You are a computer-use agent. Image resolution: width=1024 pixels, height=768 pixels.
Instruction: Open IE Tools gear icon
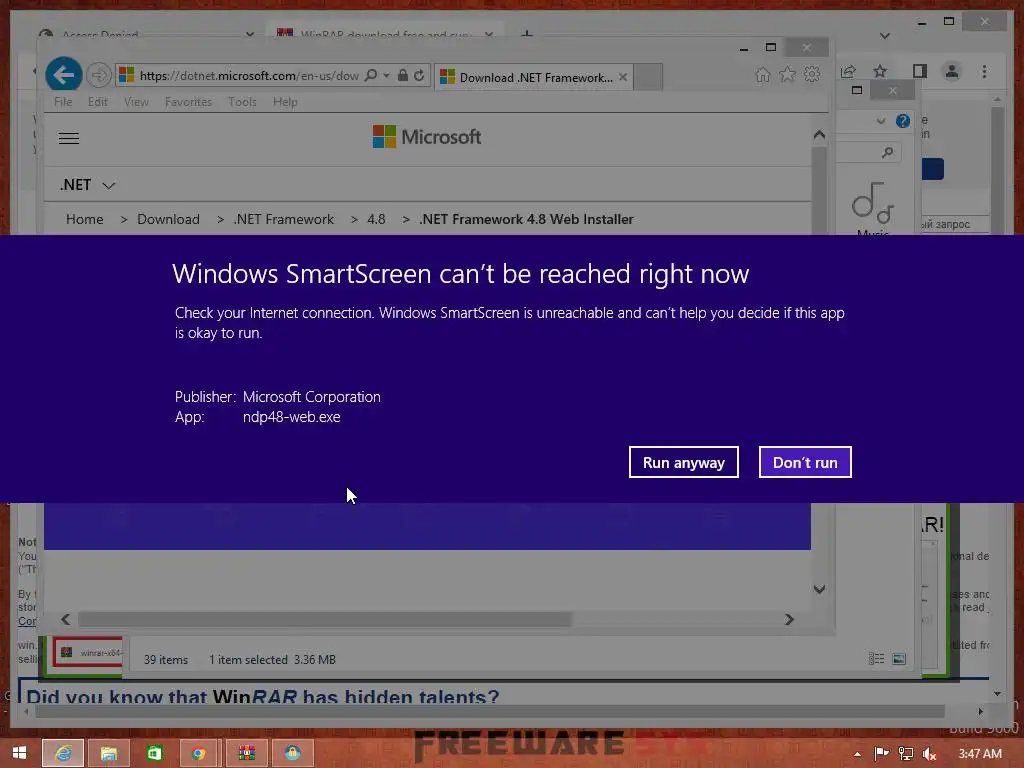pos(812,74)
